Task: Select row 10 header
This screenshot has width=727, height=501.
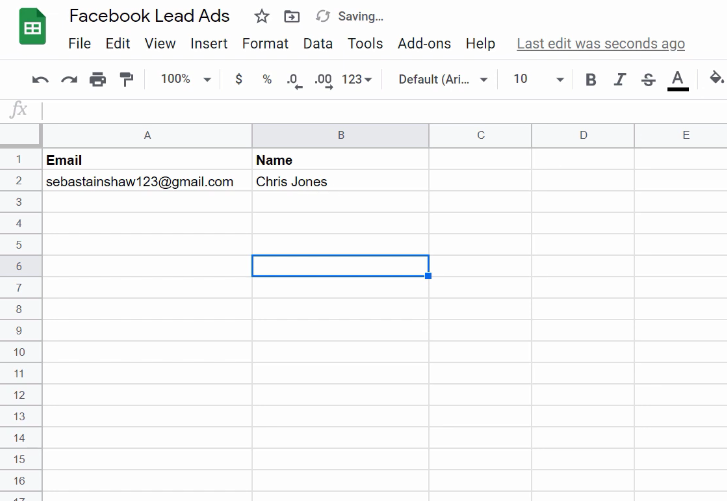Action: [x=20, y=352]
